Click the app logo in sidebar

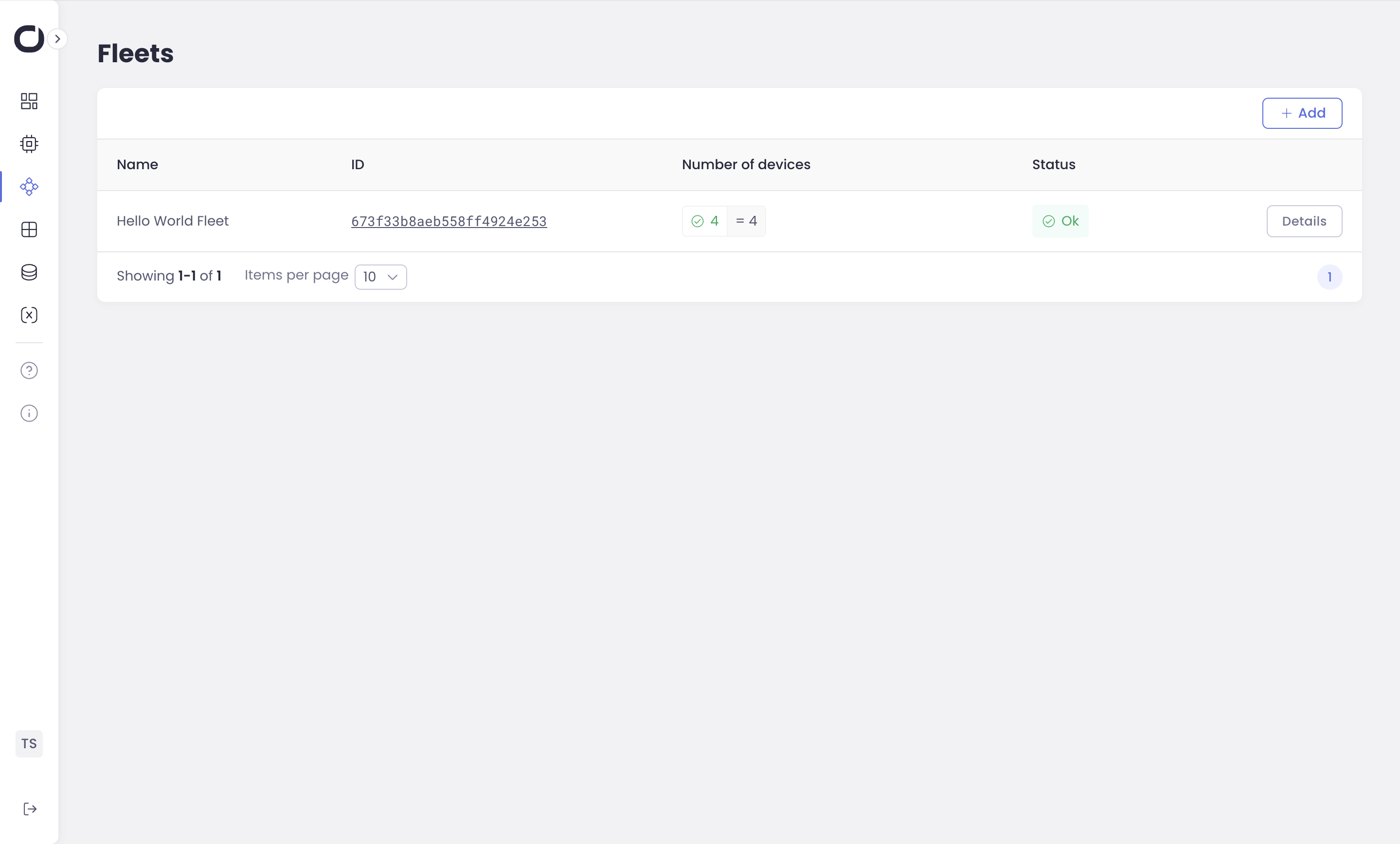point(28,38)
